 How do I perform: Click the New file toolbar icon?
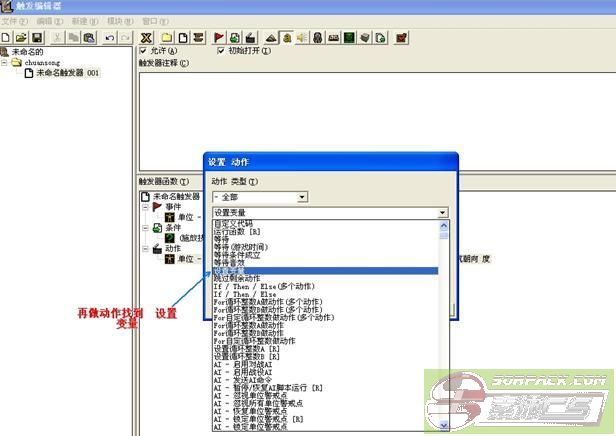click(7, 37)
